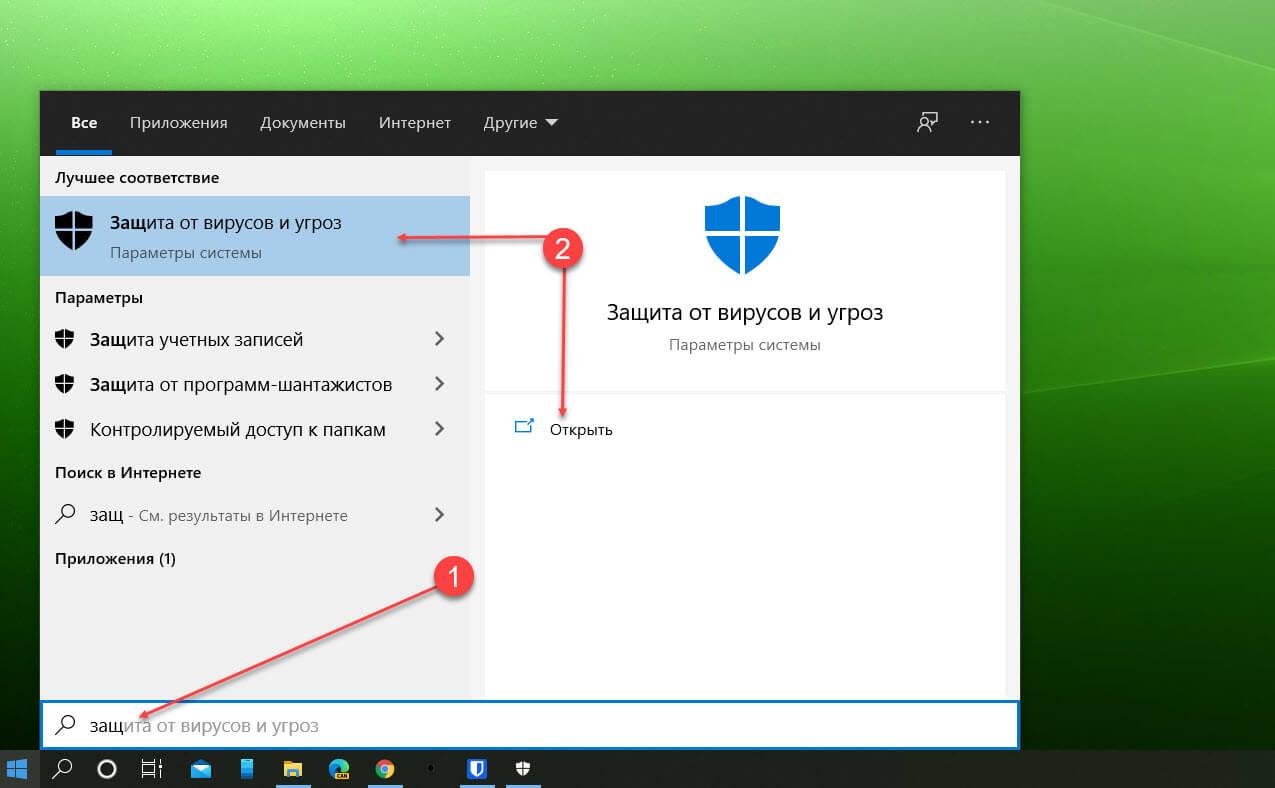Click the shield icon beside Защита от программ-шантажистов

point(65,384)
